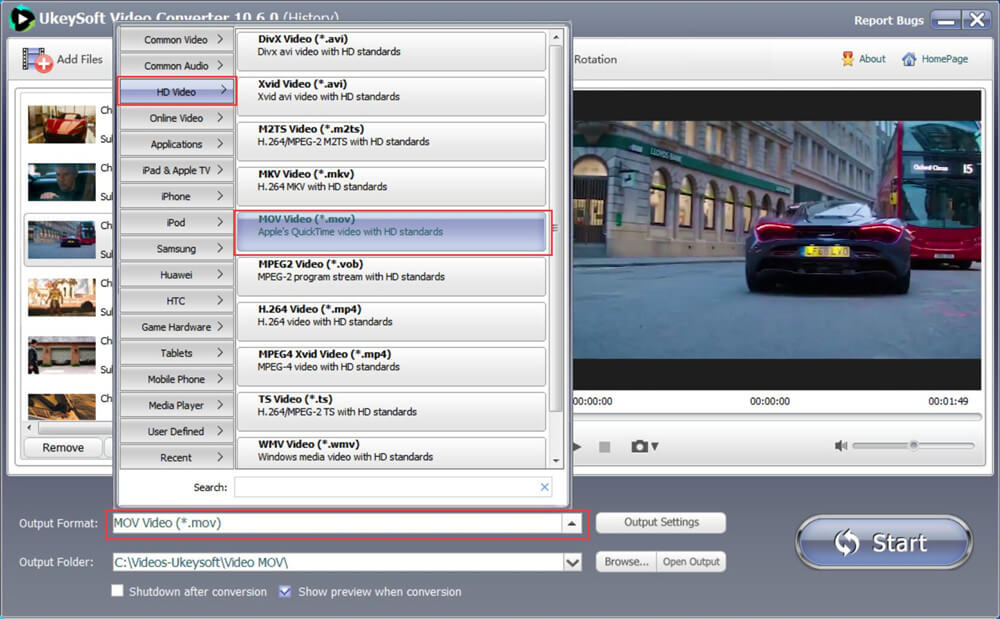The image size is (1000, 619).
Task: Toggle Show preview when conversion checkbox
Action: (285, 591)
